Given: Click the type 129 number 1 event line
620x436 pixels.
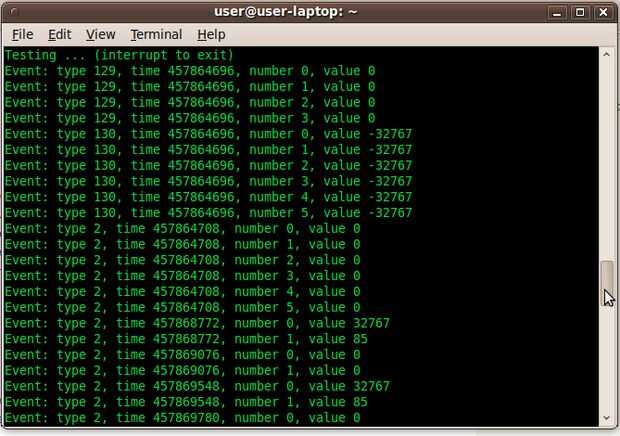Looking at the screenshot, I should 190,87.
